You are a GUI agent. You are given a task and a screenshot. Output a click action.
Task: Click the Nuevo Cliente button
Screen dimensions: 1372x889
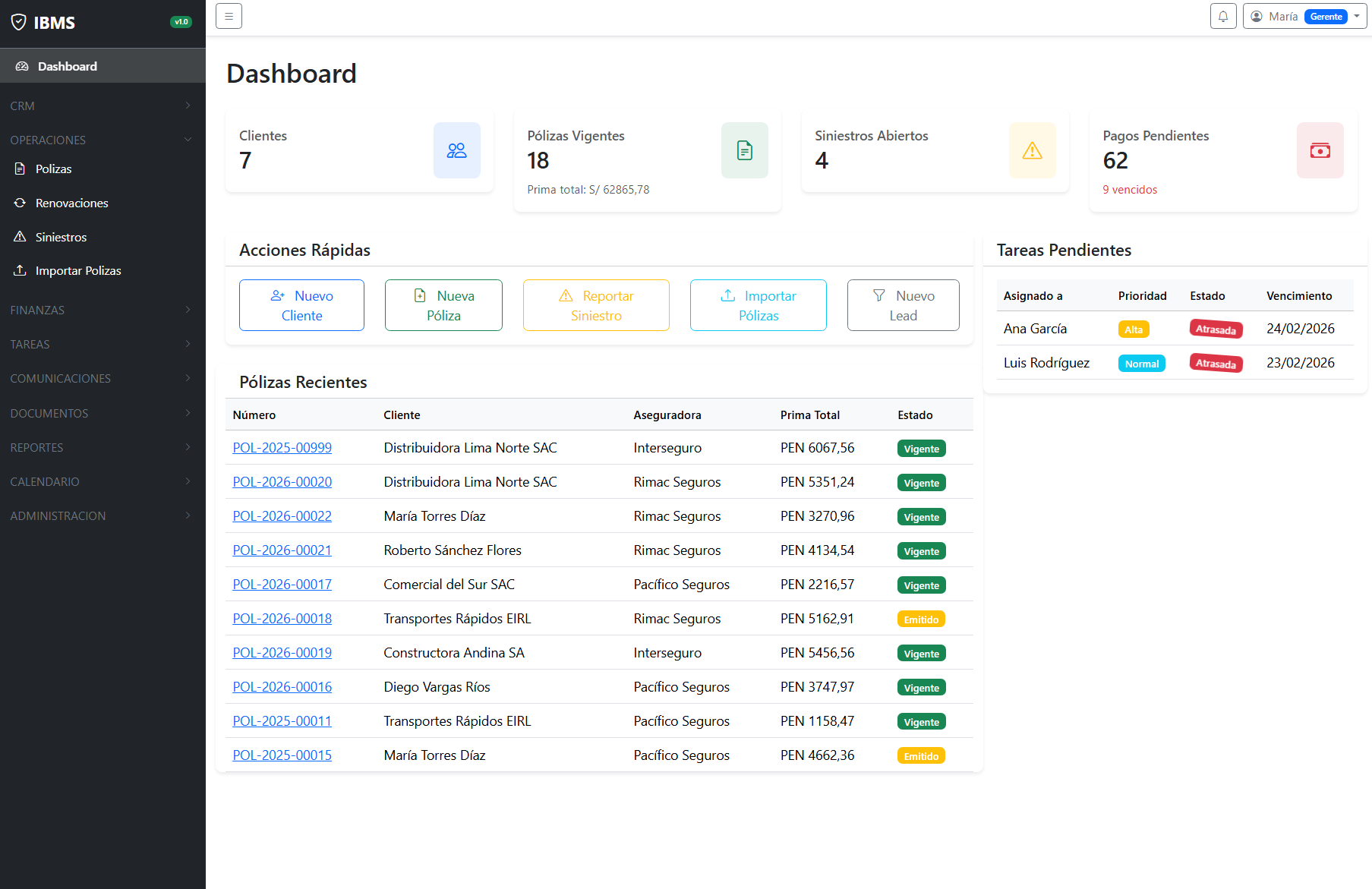301,305
